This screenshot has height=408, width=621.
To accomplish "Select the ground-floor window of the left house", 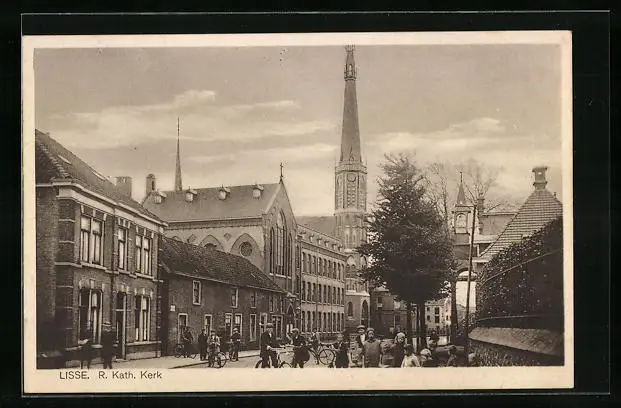I will click(x=90, y=314).
